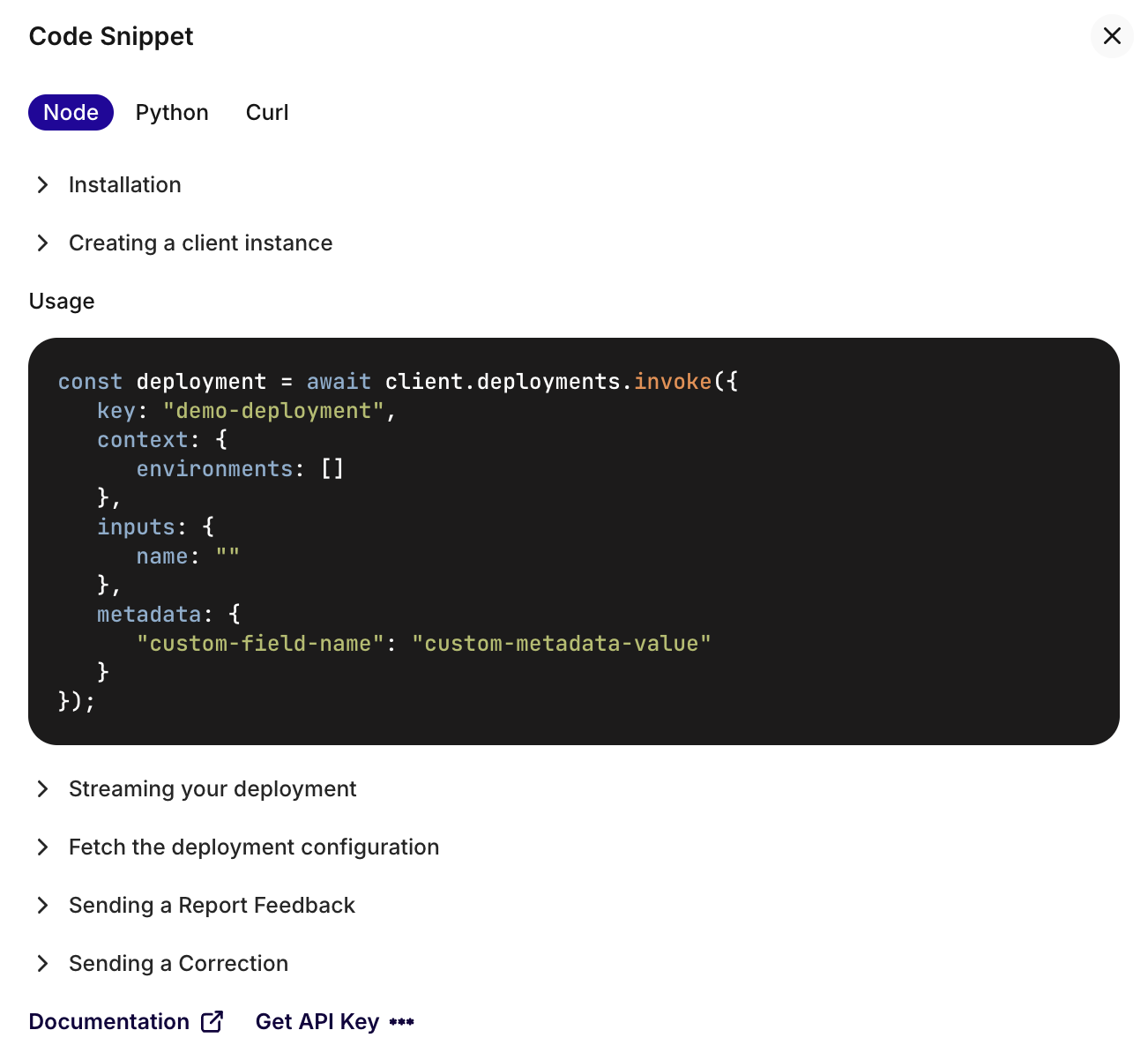Open the Documentation link
Image resolution: width=1148 pixels, height=1060 pixels.
coord(126,1021)
